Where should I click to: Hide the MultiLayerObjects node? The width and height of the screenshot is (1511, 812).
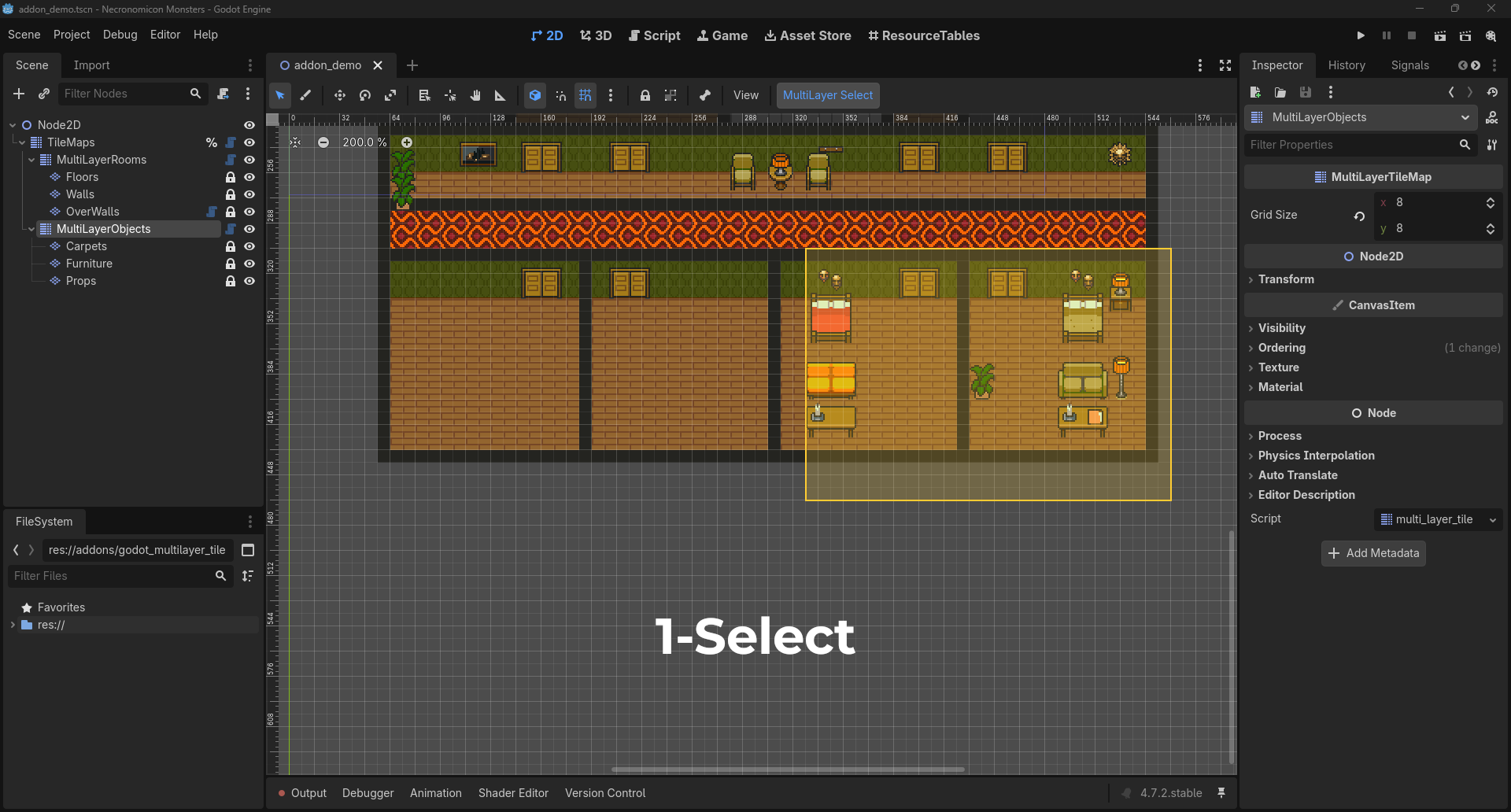pos(249,229)
